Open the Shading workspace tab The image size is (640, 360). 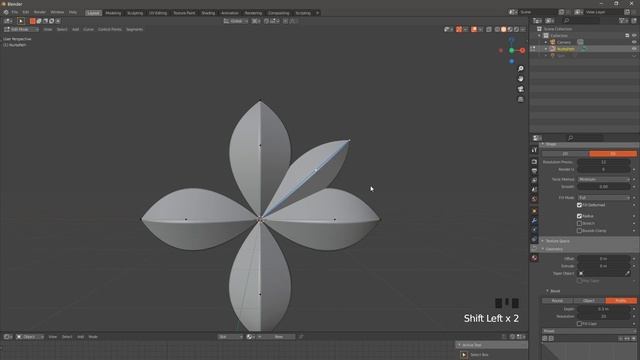click(208, 13)
